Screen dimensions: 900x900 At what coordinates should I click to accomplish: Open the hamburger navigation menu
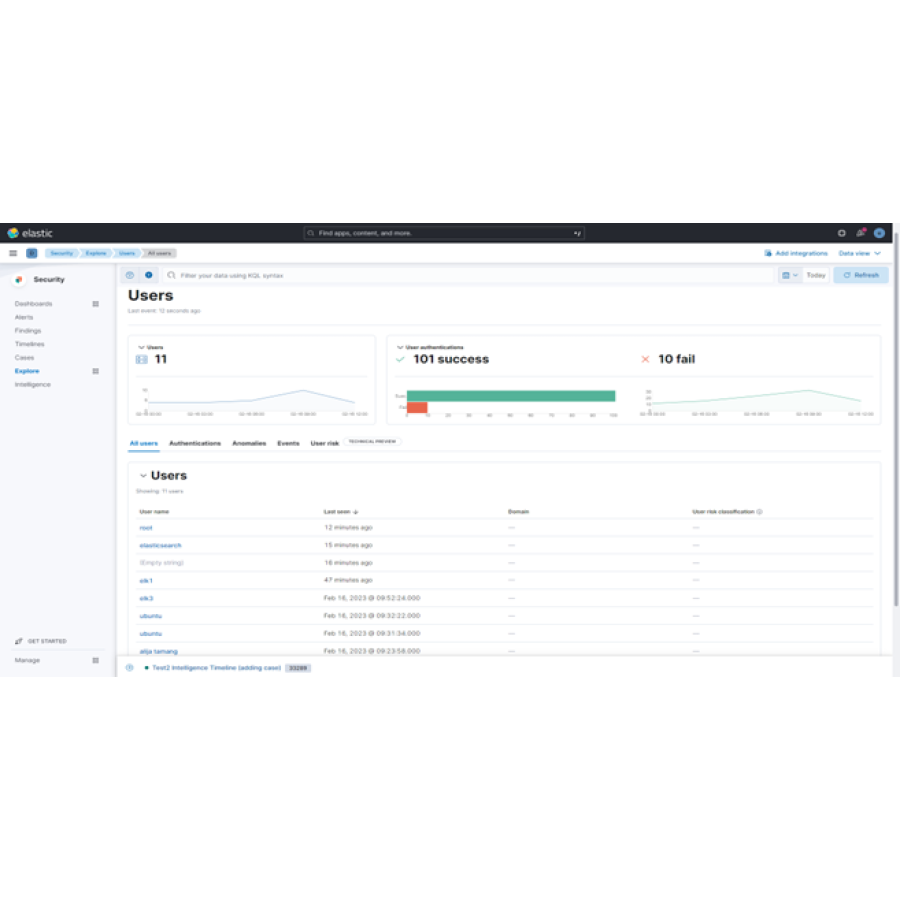(11, 253)
